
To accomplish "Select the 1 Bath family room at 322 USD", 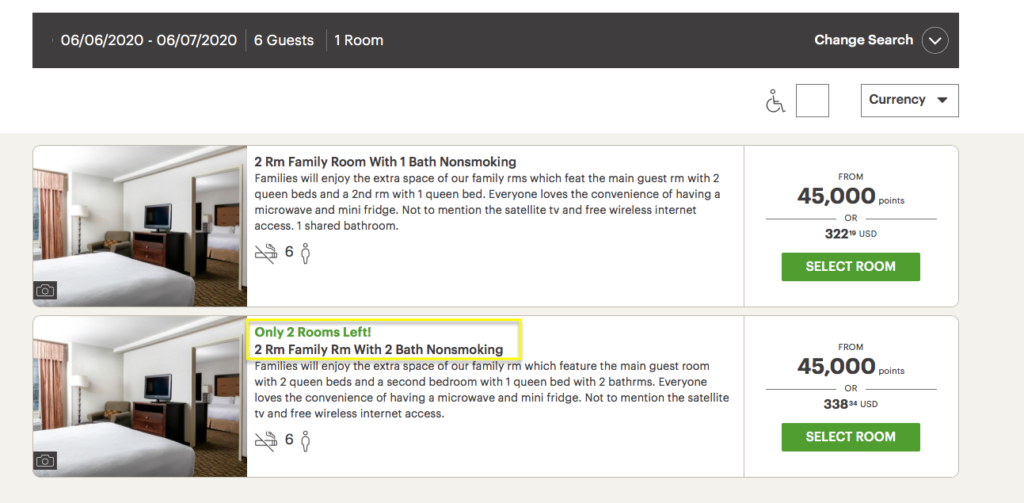I will 850,267.
